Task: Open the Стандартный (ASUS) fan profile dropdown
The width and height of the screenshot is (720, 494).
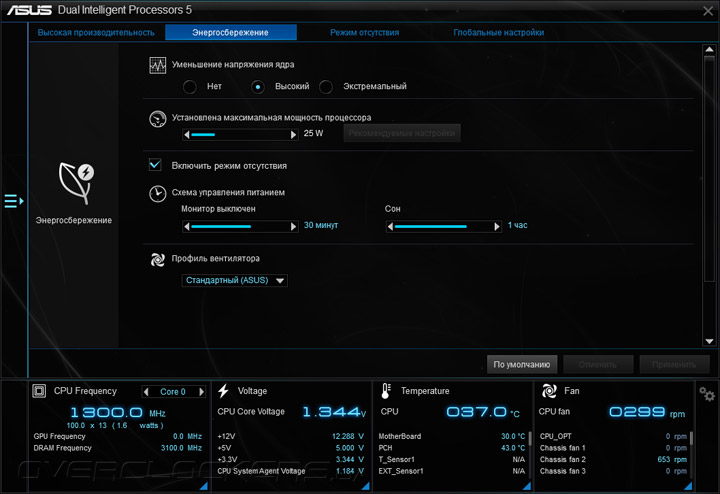Action: point(235,280)
